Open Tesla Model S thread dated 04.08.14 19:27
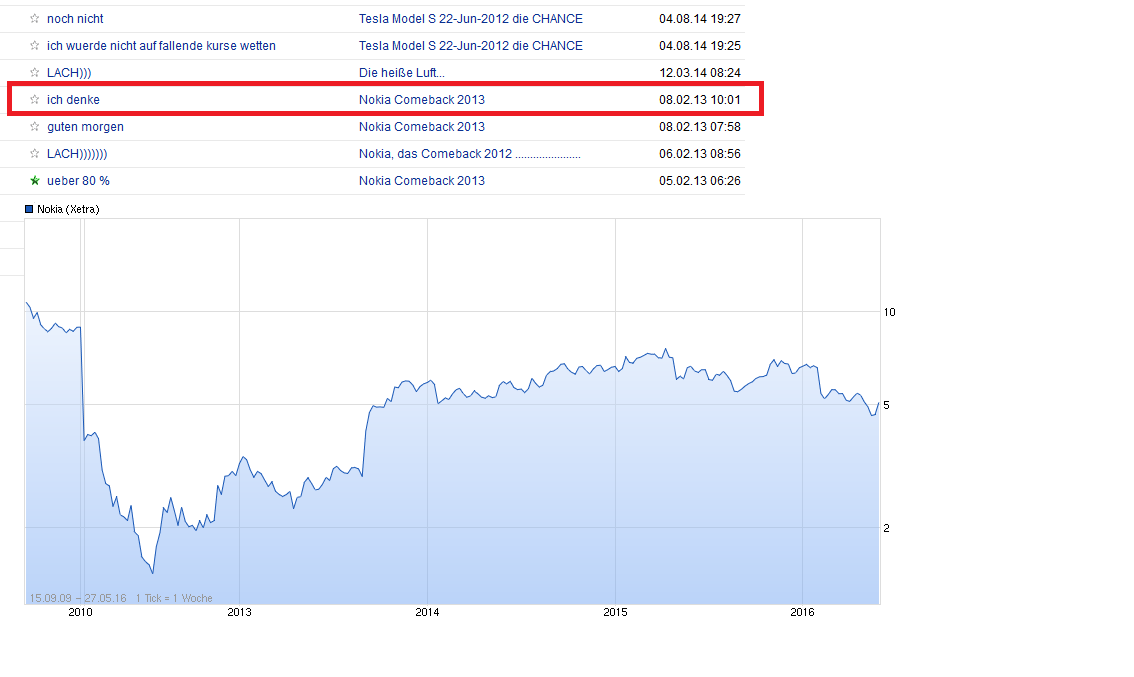 [x=471, y=19]
